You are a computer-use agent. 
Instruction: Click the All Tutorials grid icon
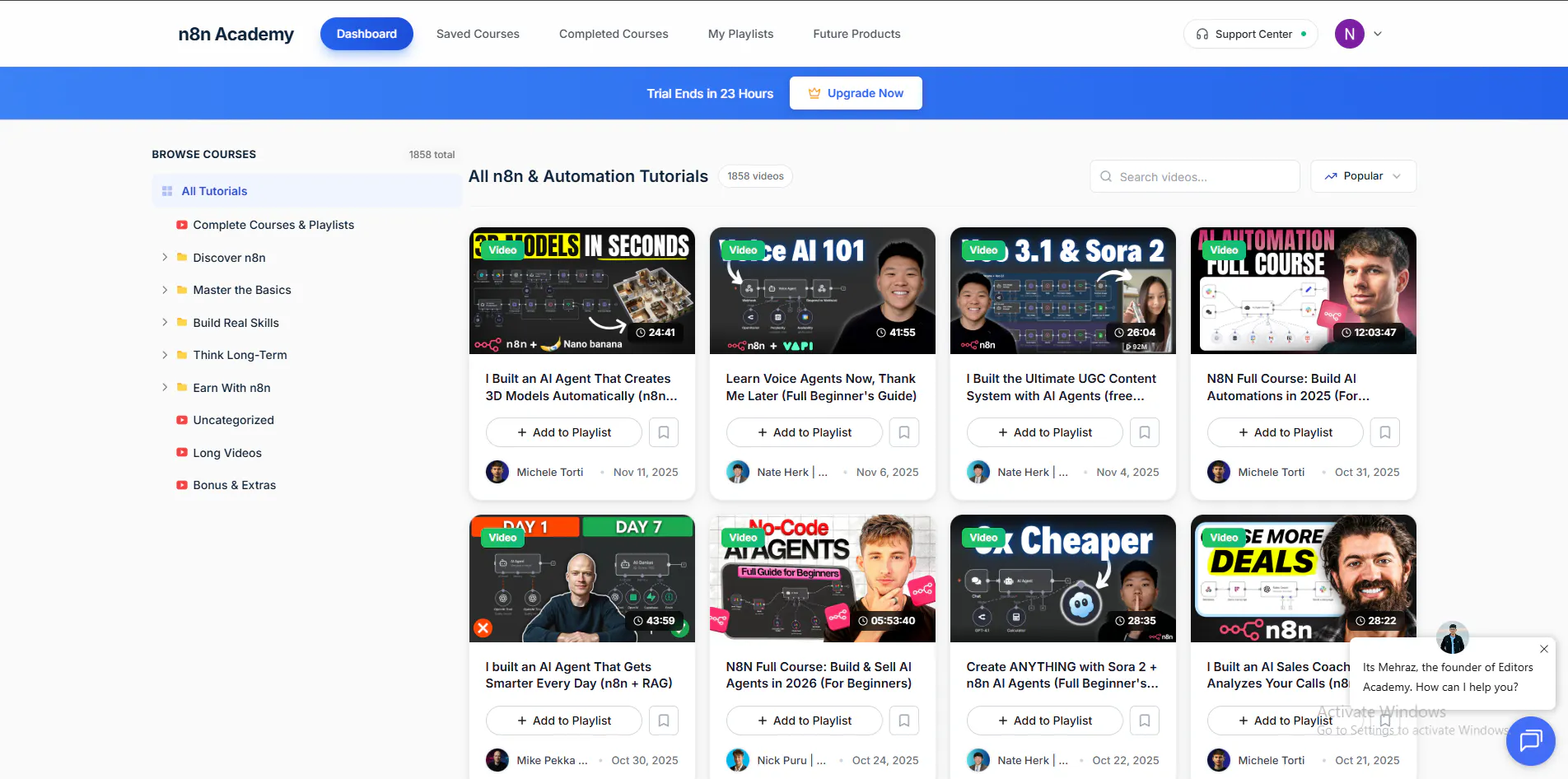[167, 191]
